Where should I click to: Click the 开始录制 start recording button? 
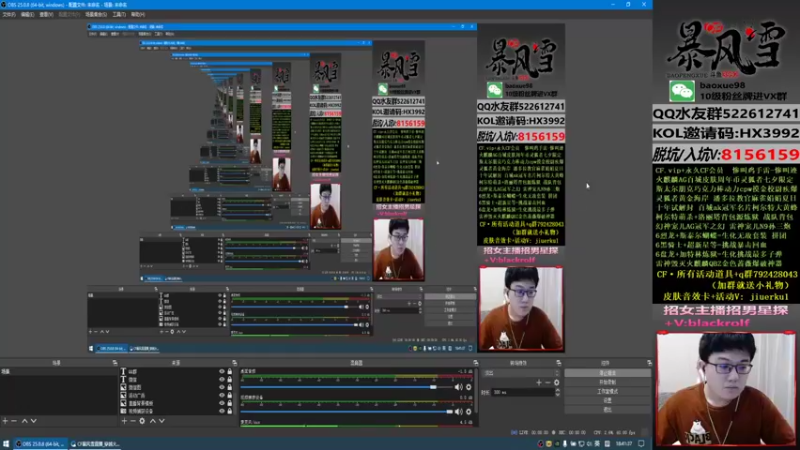tap(607, 382)
